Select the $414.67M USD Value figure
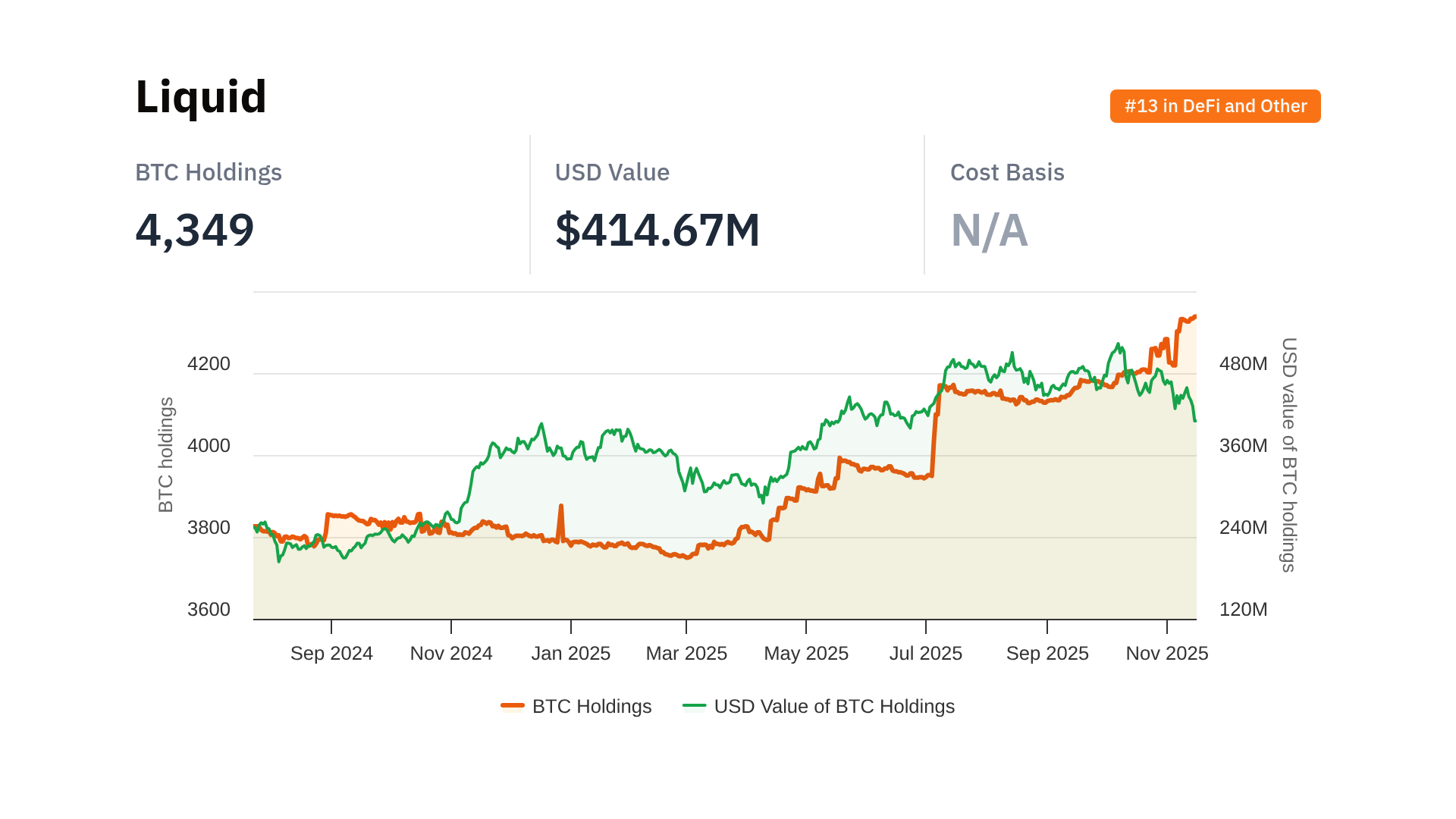Screen dimensions: 1456x819 [657, 230]
